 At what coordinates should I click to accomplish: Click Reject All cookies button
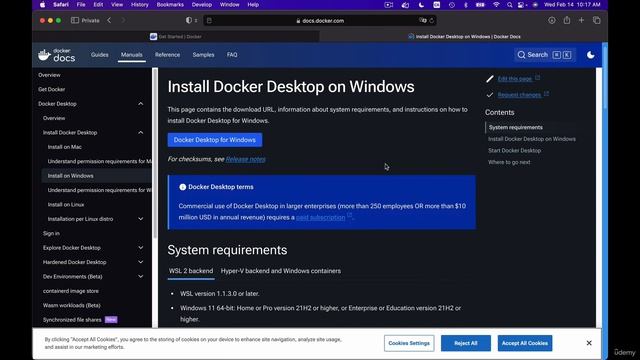click(466, 343)
